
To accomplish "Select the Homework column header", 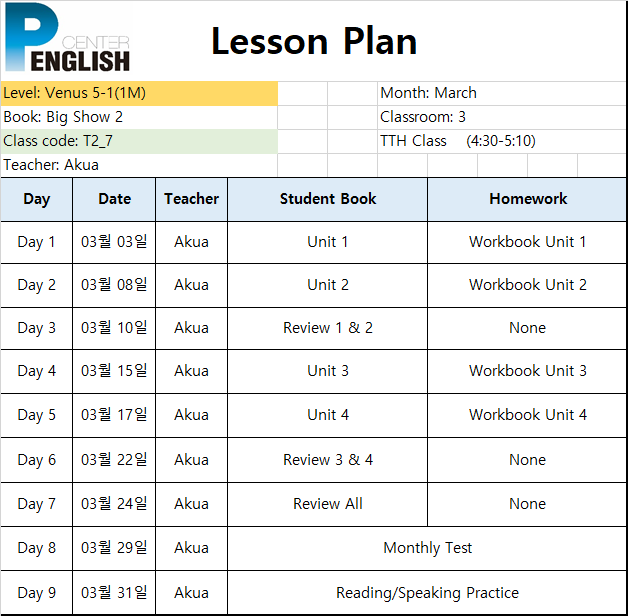I will pos(527,199).
